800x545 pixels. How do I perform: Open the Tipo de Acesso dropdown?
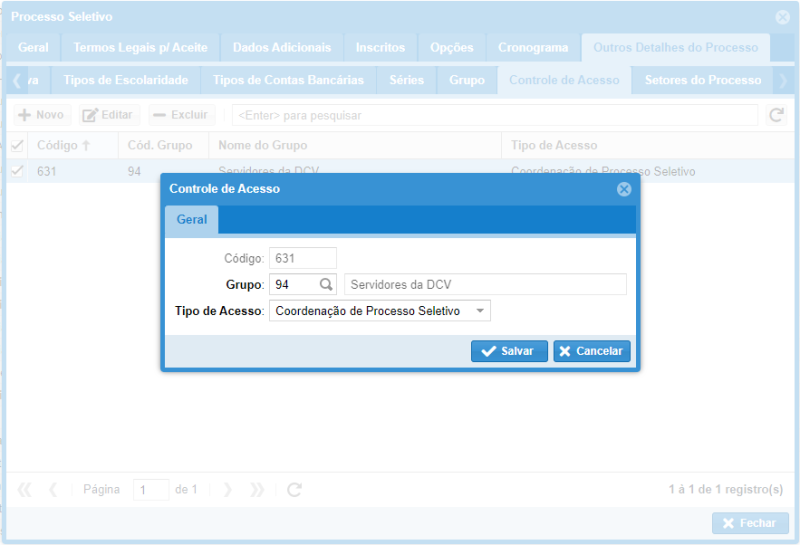tap(481, 311)
